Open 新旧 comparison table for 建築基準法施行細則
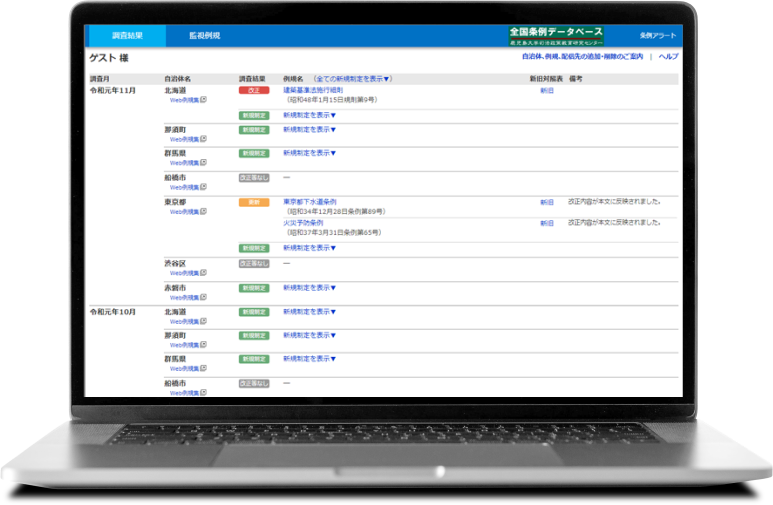This screenshot has height=505, width=773. click(x=546, y=90)
